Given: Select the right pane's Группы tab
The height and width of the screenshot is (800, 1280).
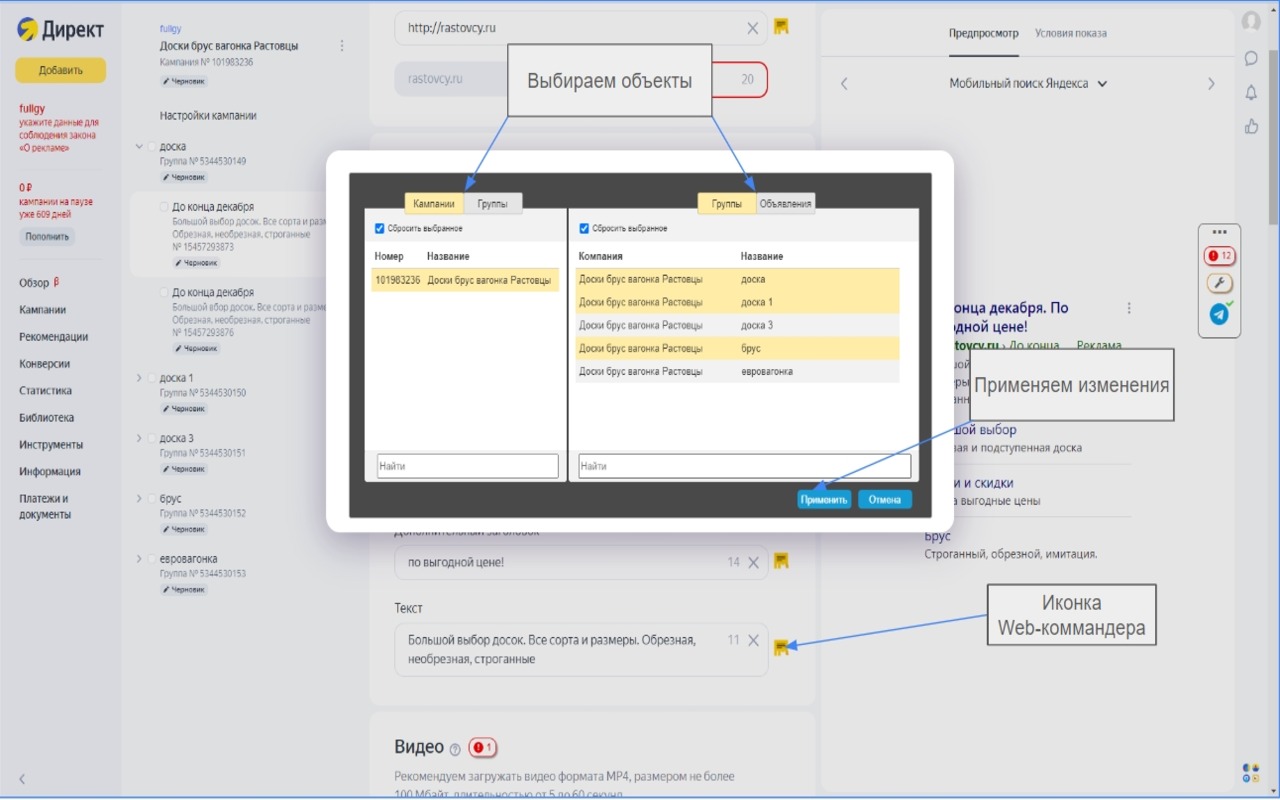Looking at the screenshot, I should click(727, 204).
